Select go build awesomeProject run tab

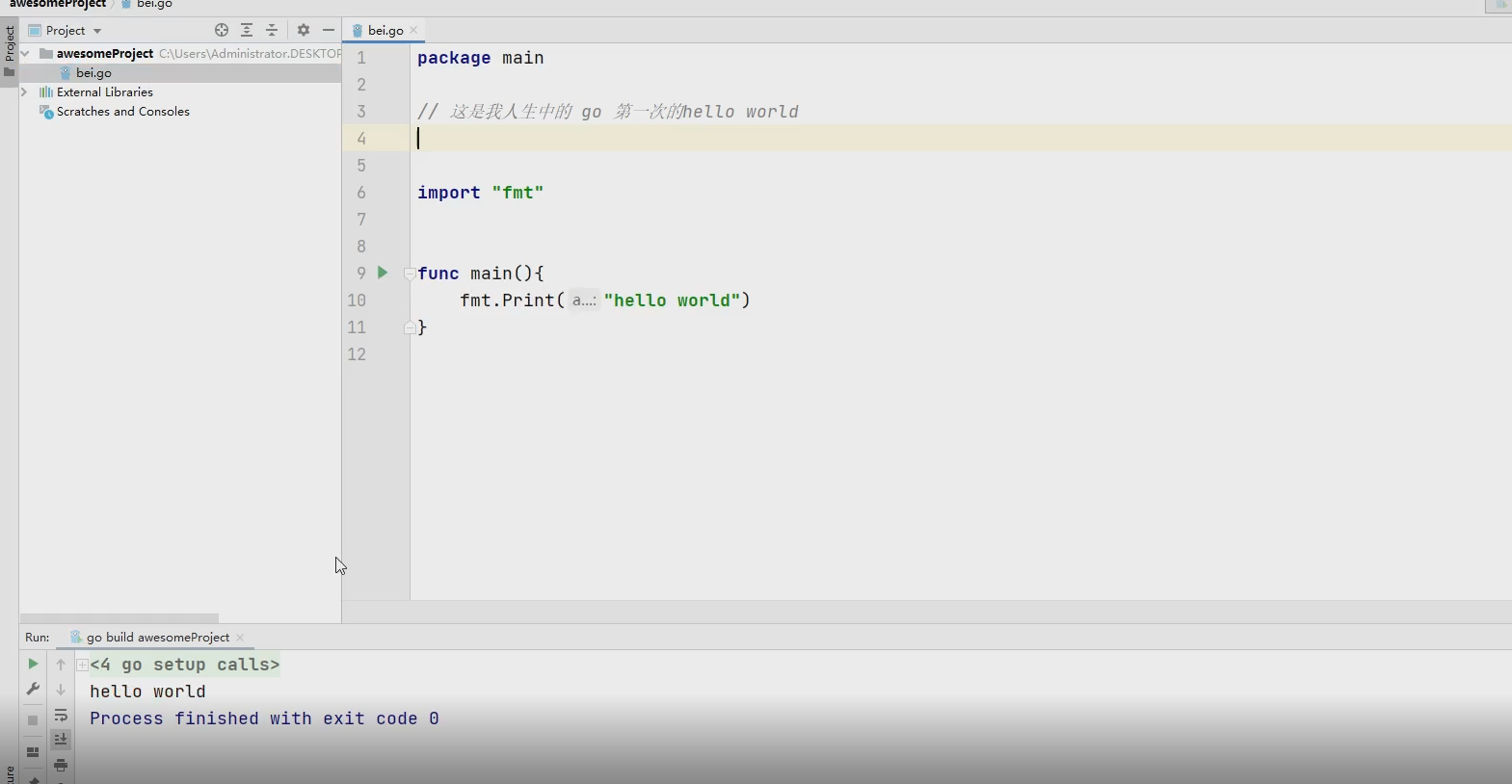tap(158, 637)
